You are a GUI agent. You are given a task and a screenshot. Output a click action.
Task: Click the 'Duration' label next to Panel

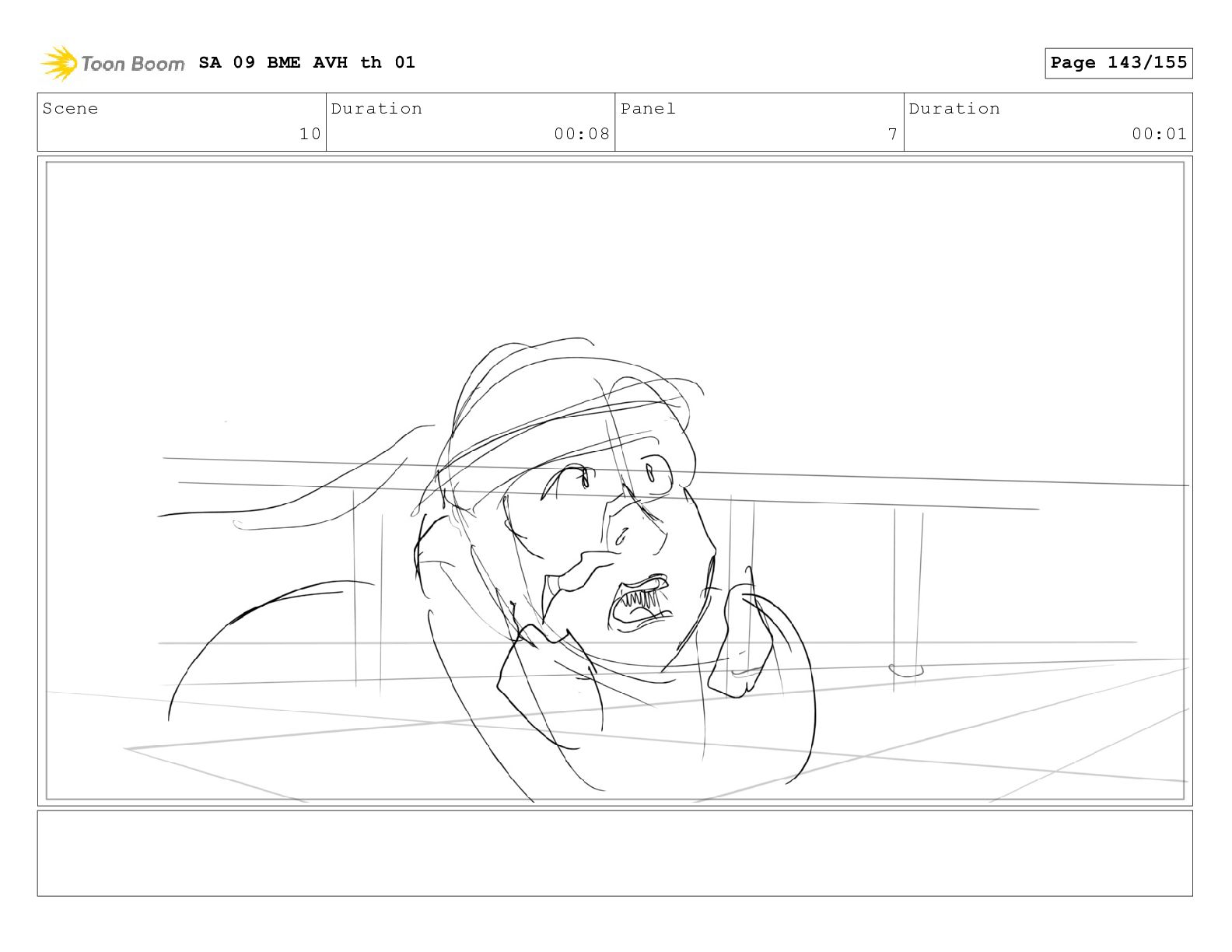pos(954,109)
